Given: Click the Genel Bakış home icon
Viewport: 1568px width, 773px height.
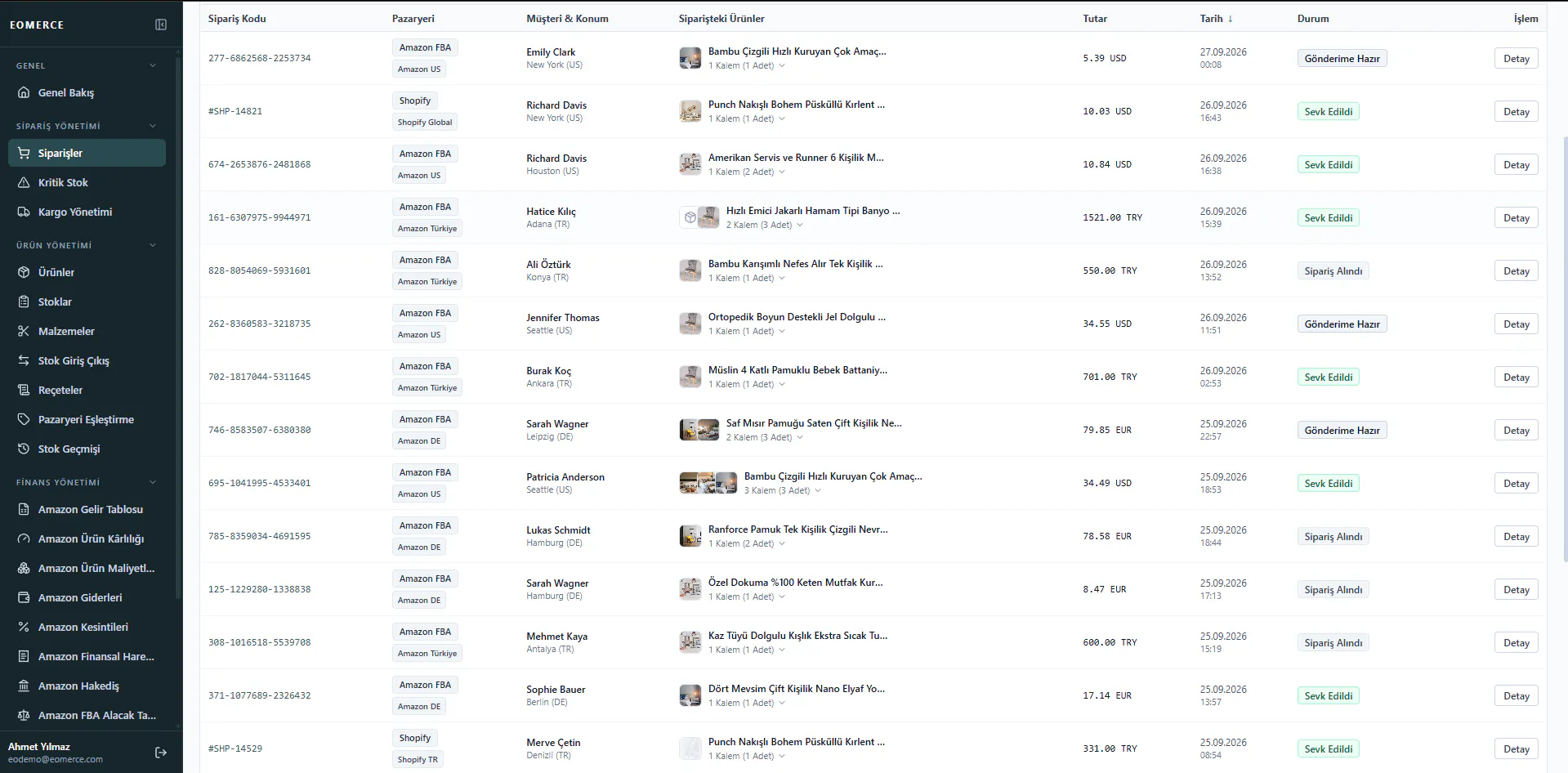Looking at the screenshot, I should click(24, 92).
